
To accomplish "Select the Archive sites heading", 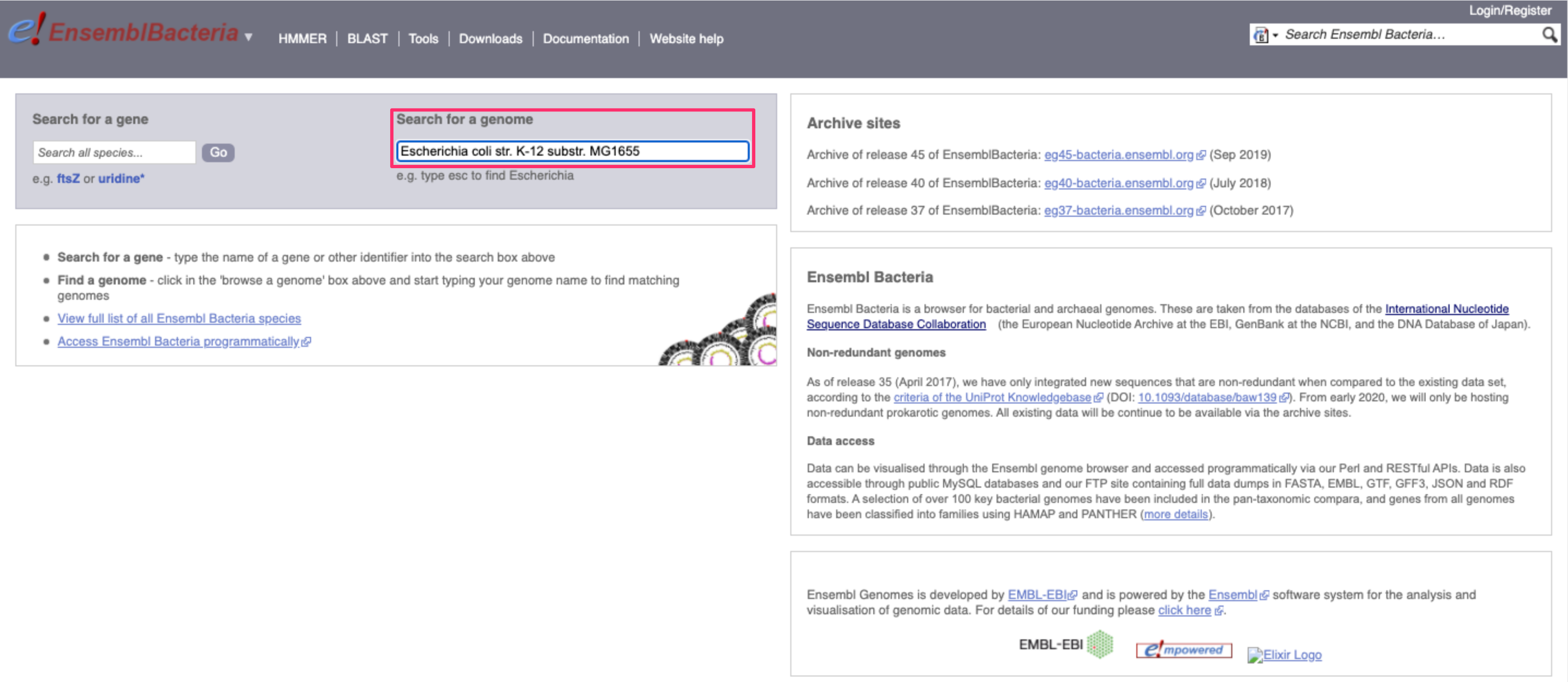I will [x=853, y=123].
